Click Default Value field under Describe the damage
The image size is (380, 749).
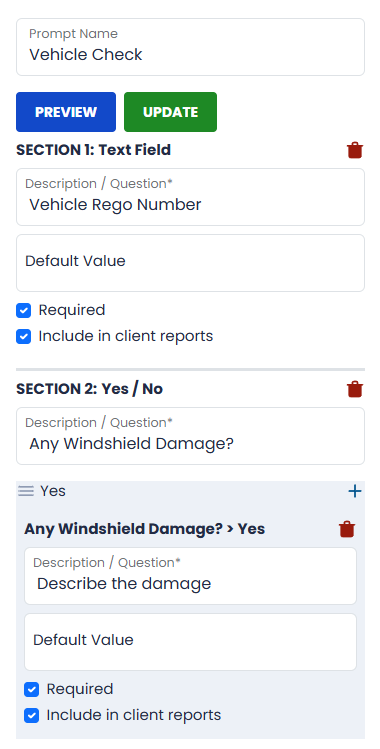pyautogui.click(x=190, y=642)
